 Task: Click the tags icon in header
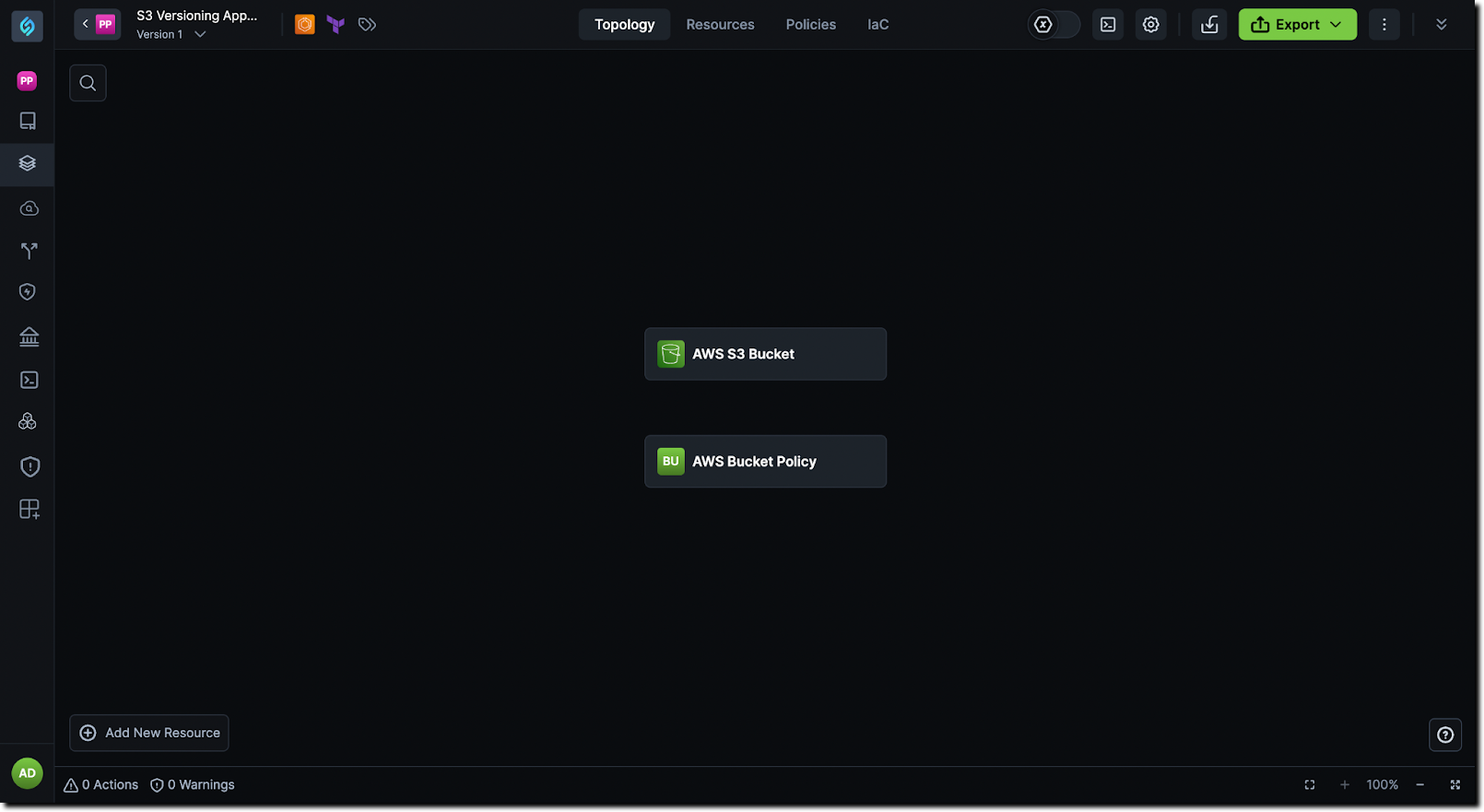367,24
